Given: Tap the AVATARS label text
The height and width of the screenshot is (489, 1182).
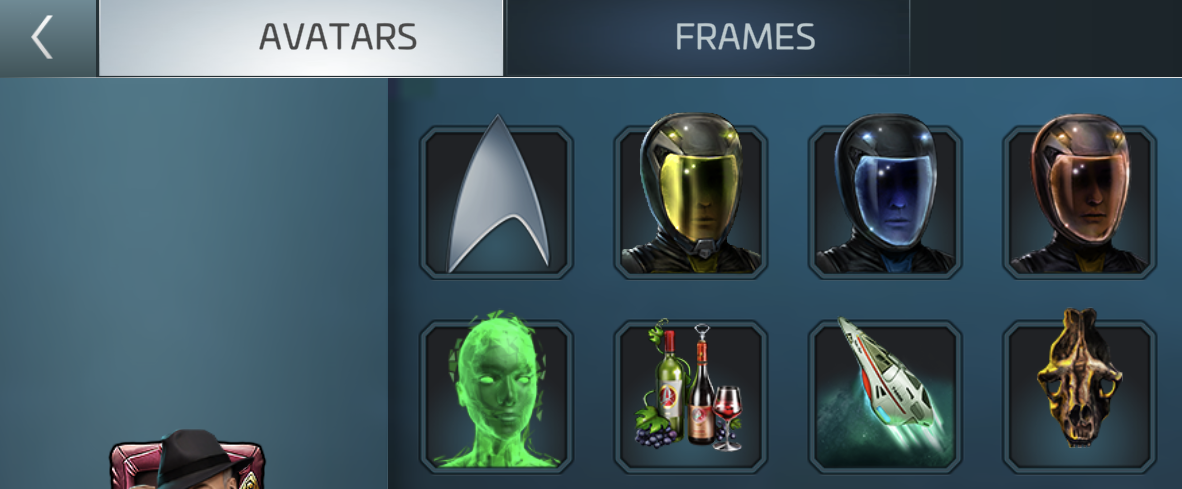Looking at the screenshot, I should pos(338,37).
